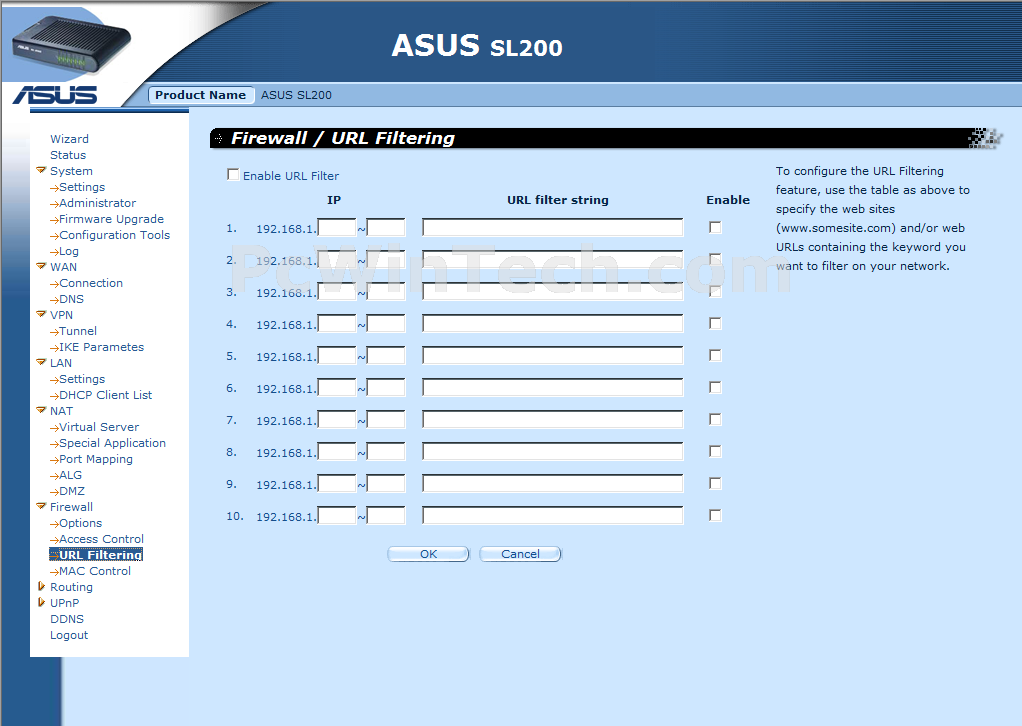1022x726 pixels.
Task: Click the row 7 ending IP field
Action: [386, 419]
